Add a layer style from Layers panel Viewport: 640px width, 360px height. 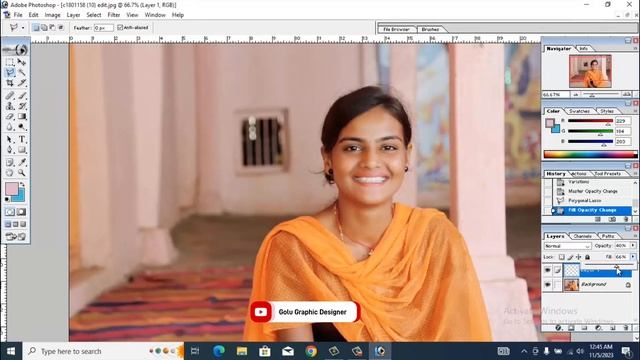(558, 328)
